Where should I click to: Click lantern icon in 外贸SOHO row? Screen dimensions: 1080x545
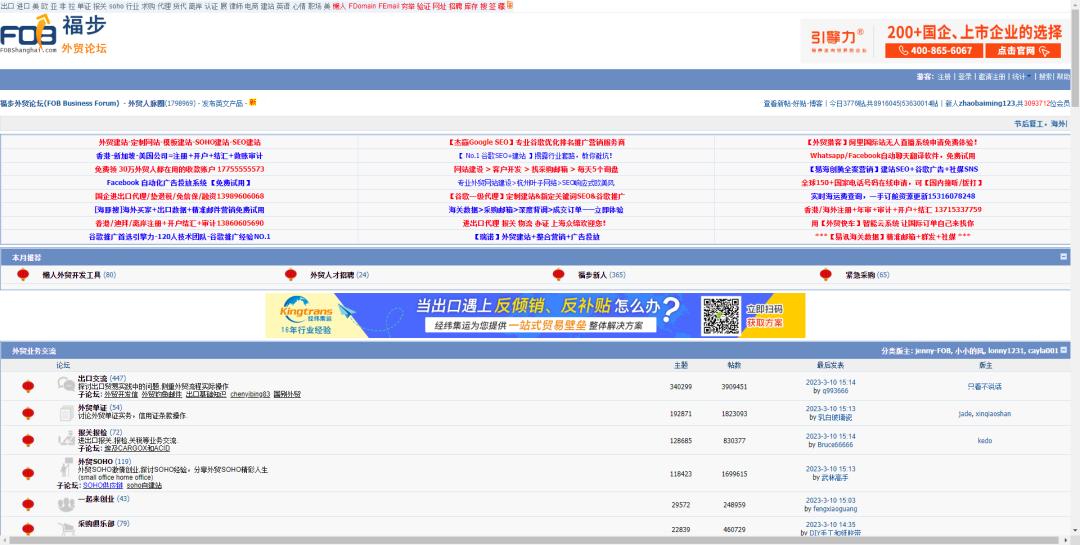(28, 473)
